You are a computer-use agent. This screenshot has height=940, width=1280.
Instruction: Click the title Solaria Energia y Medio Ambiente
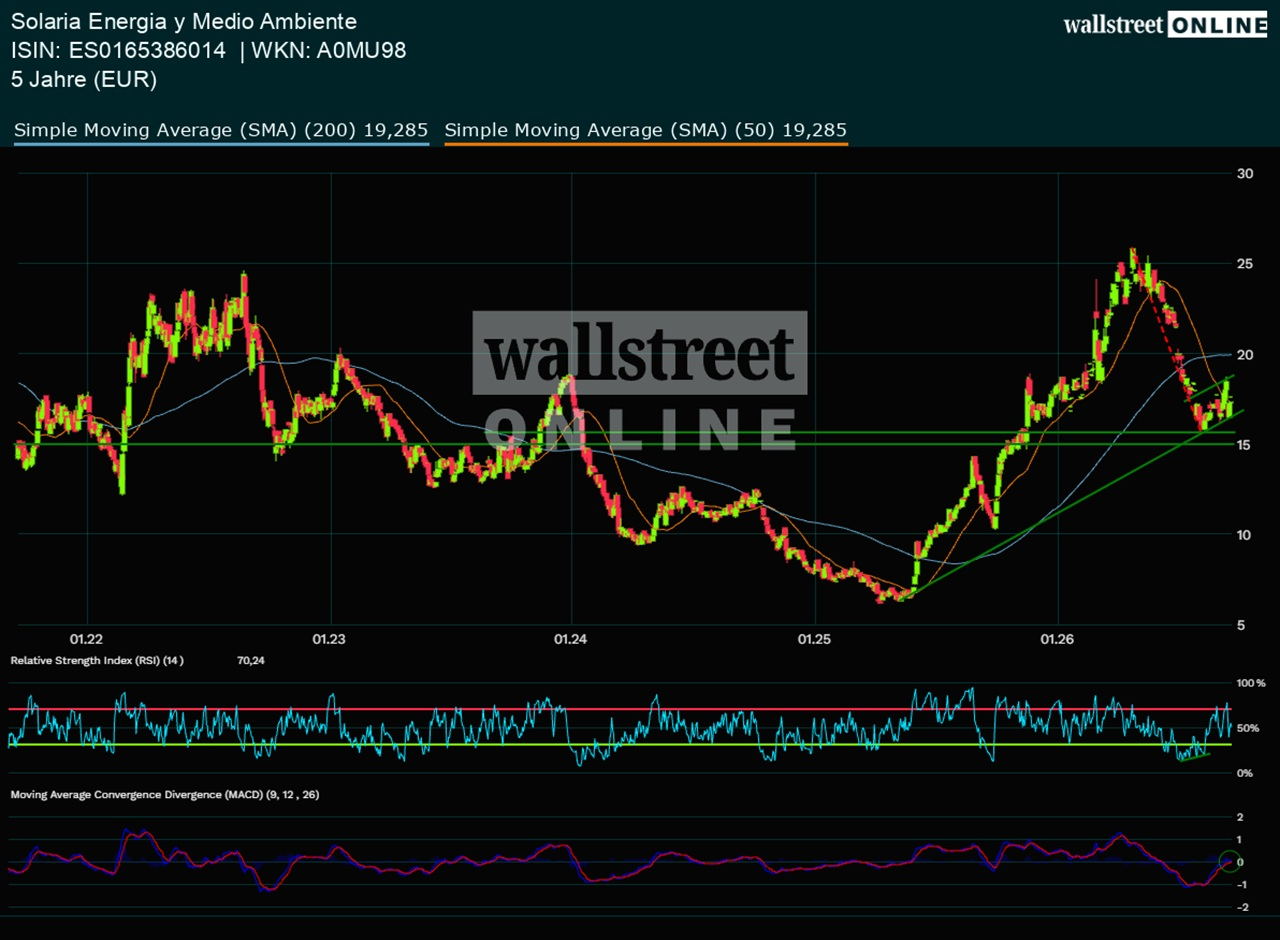pyautogui.click(x=184, y=21)
